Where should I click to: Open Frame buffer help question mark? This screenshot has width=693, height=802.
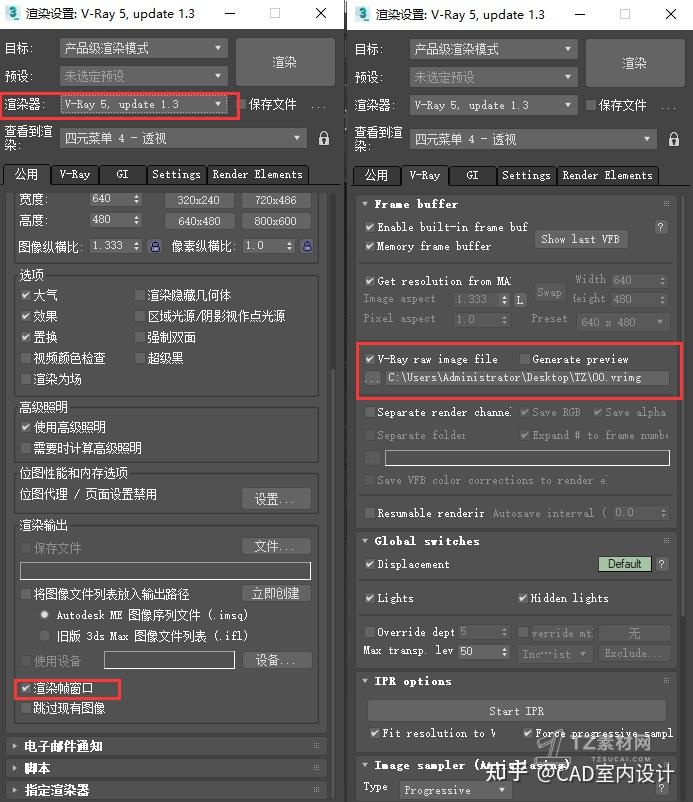pyautogui.click(x=660, y=227)
